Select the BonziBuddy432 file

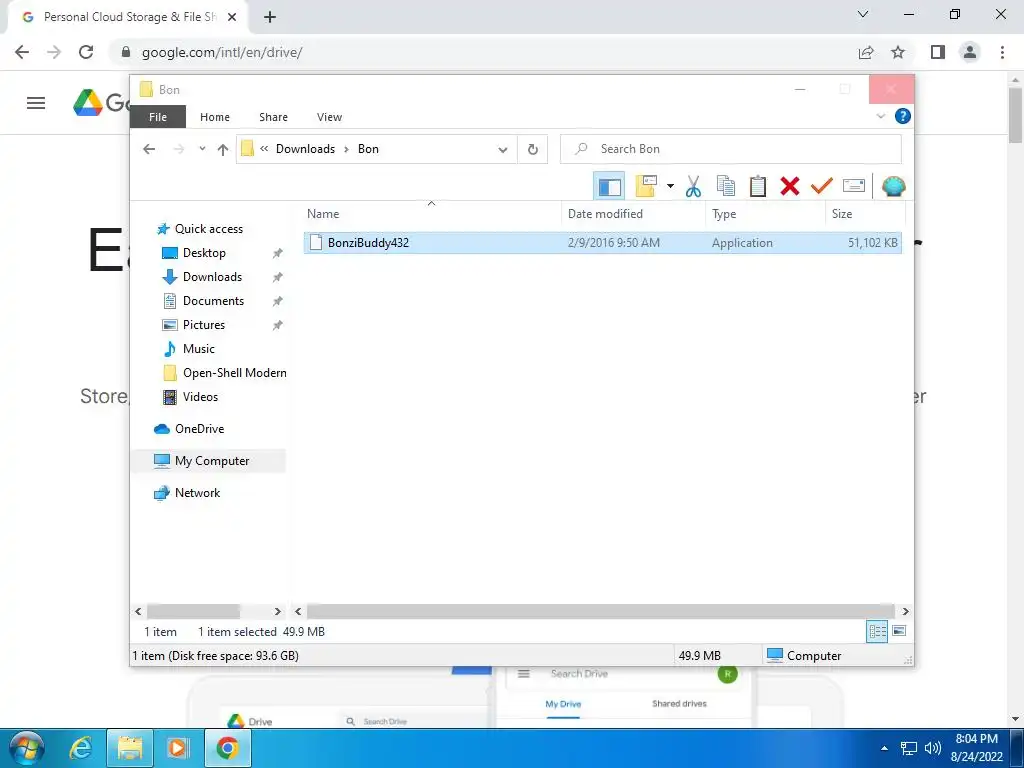[602, 242]
